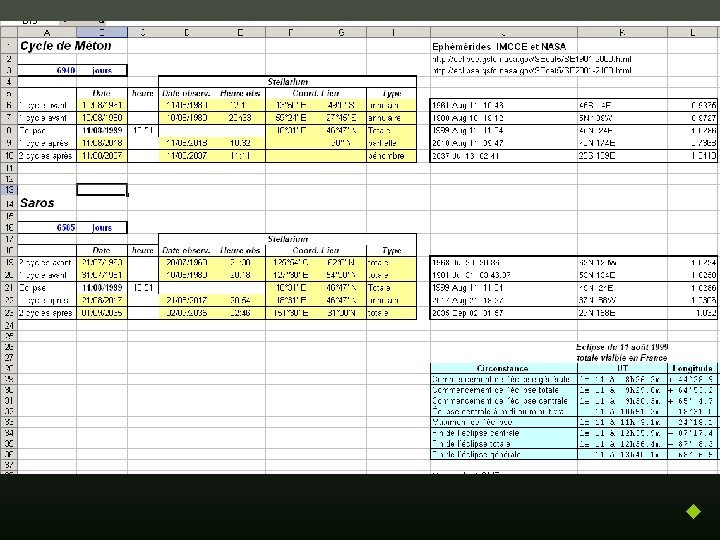The height and width of the screenshot is (540, 720).
Task: Select highlighted column B header
Action: 102,33
